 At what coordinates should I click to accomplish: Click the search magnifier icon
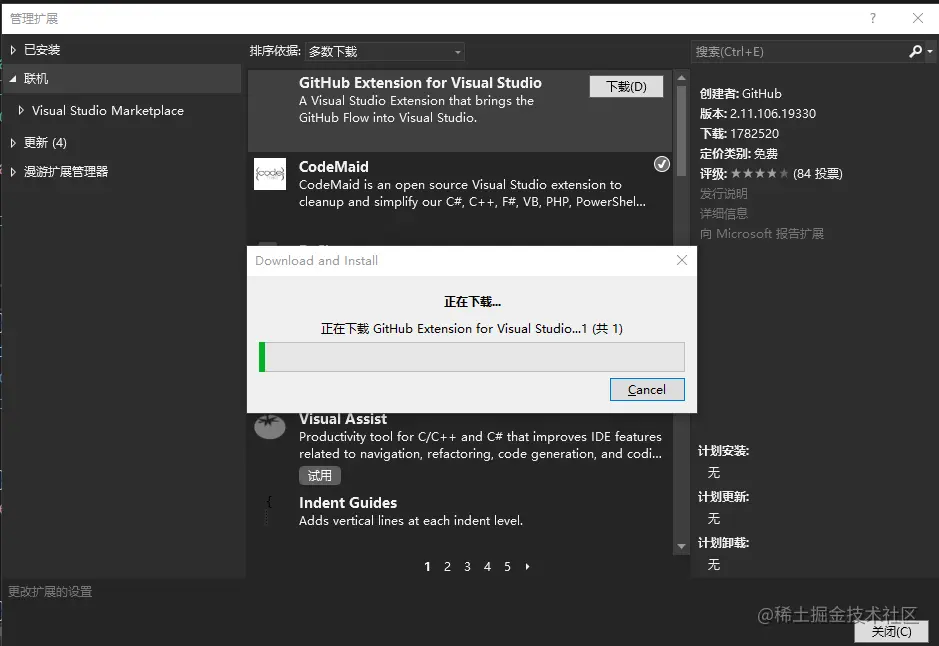(916, 51)
